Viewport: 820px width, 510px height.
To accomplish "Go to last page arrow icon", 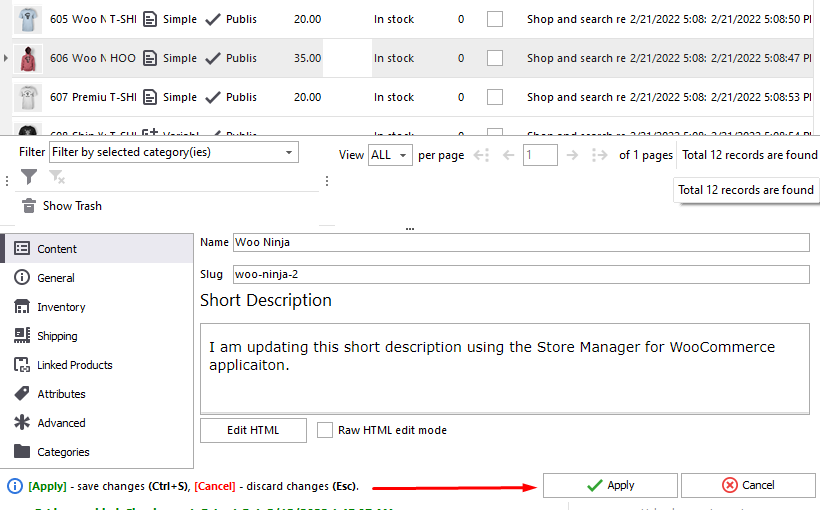I will (599, 155).
